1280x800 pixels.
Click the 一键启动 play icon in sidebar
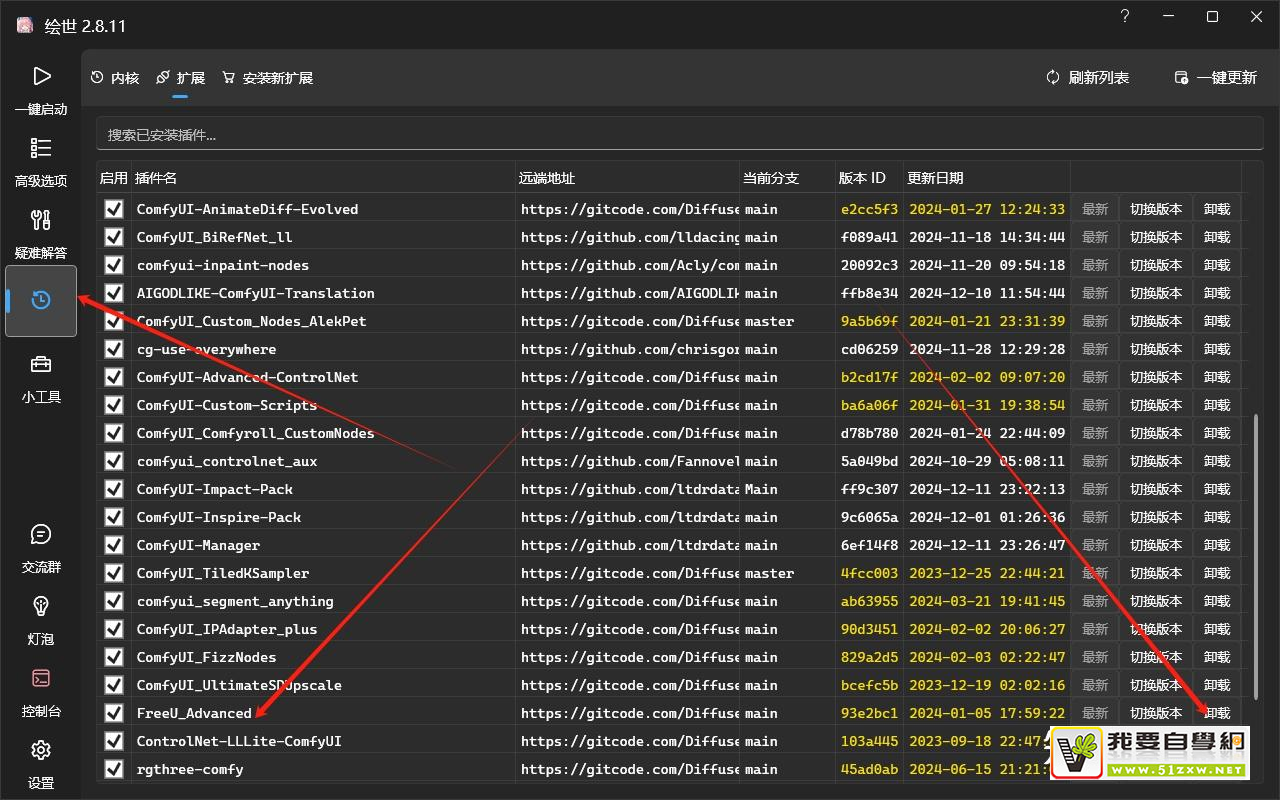pos(41,77)
